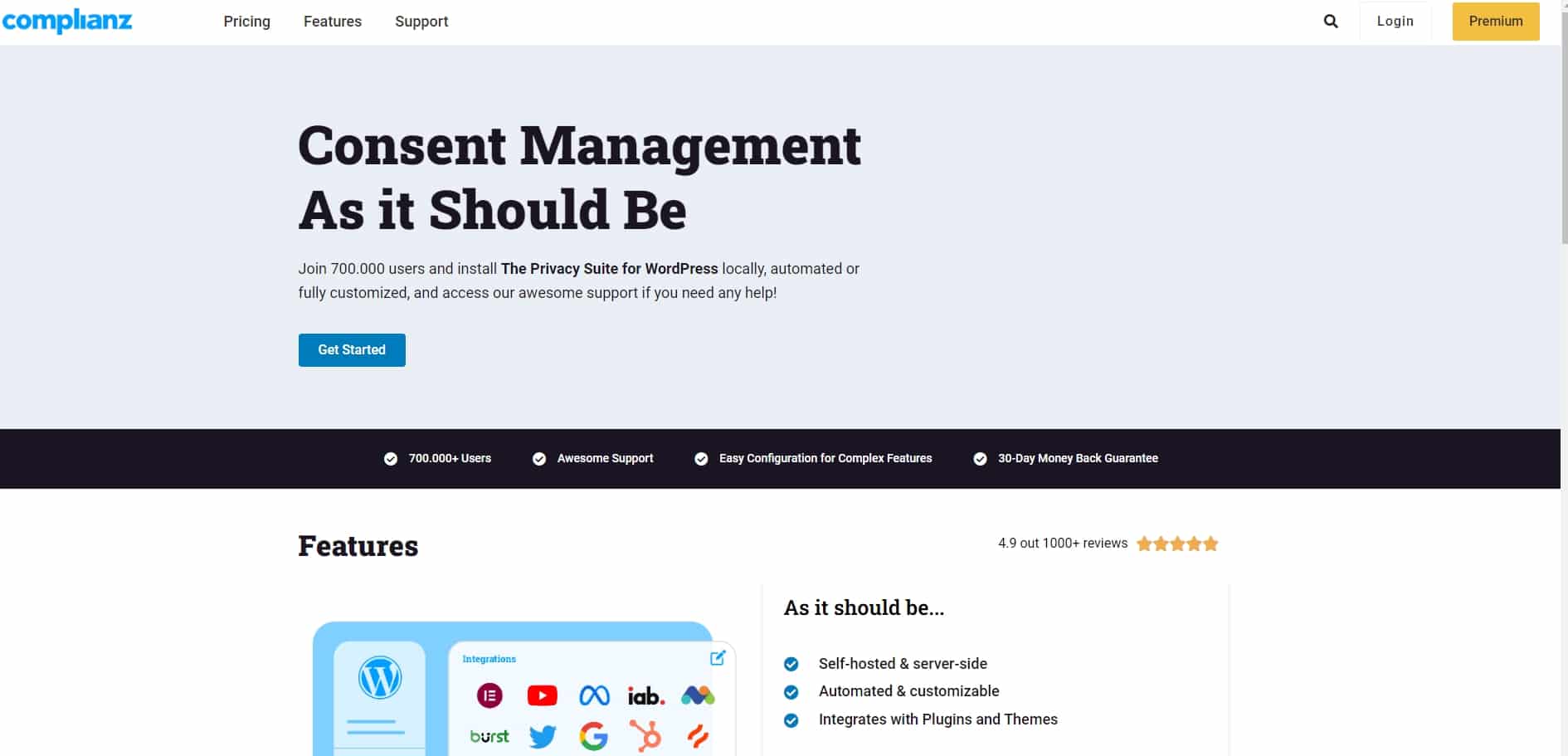Click the checkmark beside Easy Configuration

pos(701,459)
